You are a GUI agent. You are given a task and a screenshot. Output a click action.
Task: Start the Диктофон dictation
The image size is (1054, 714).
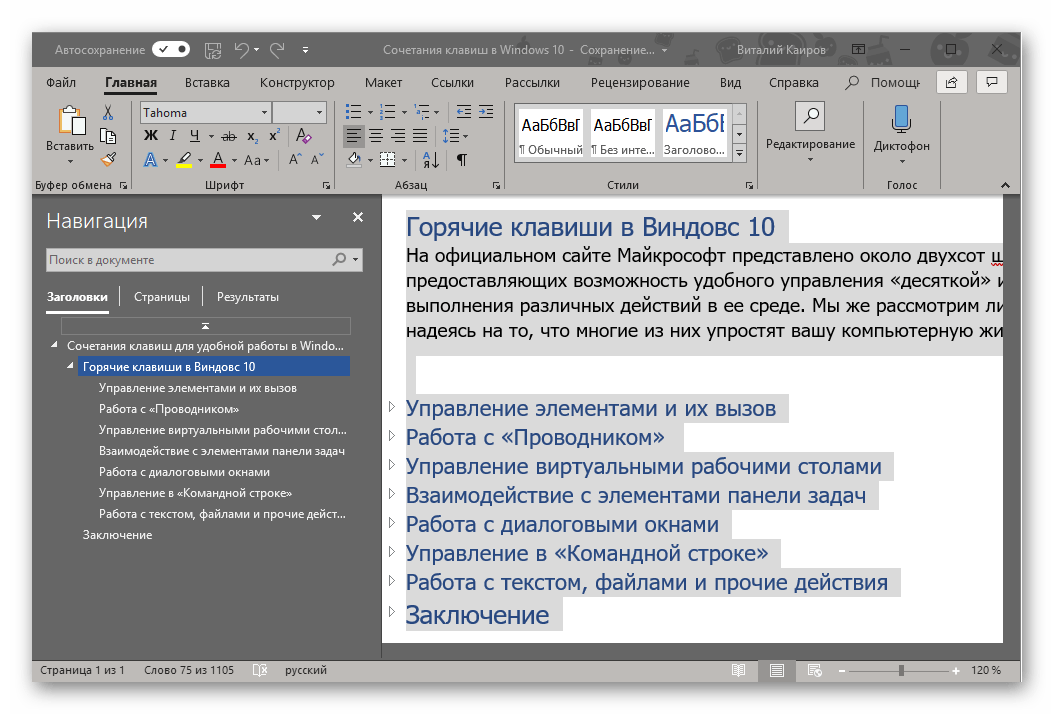point(901,134)
